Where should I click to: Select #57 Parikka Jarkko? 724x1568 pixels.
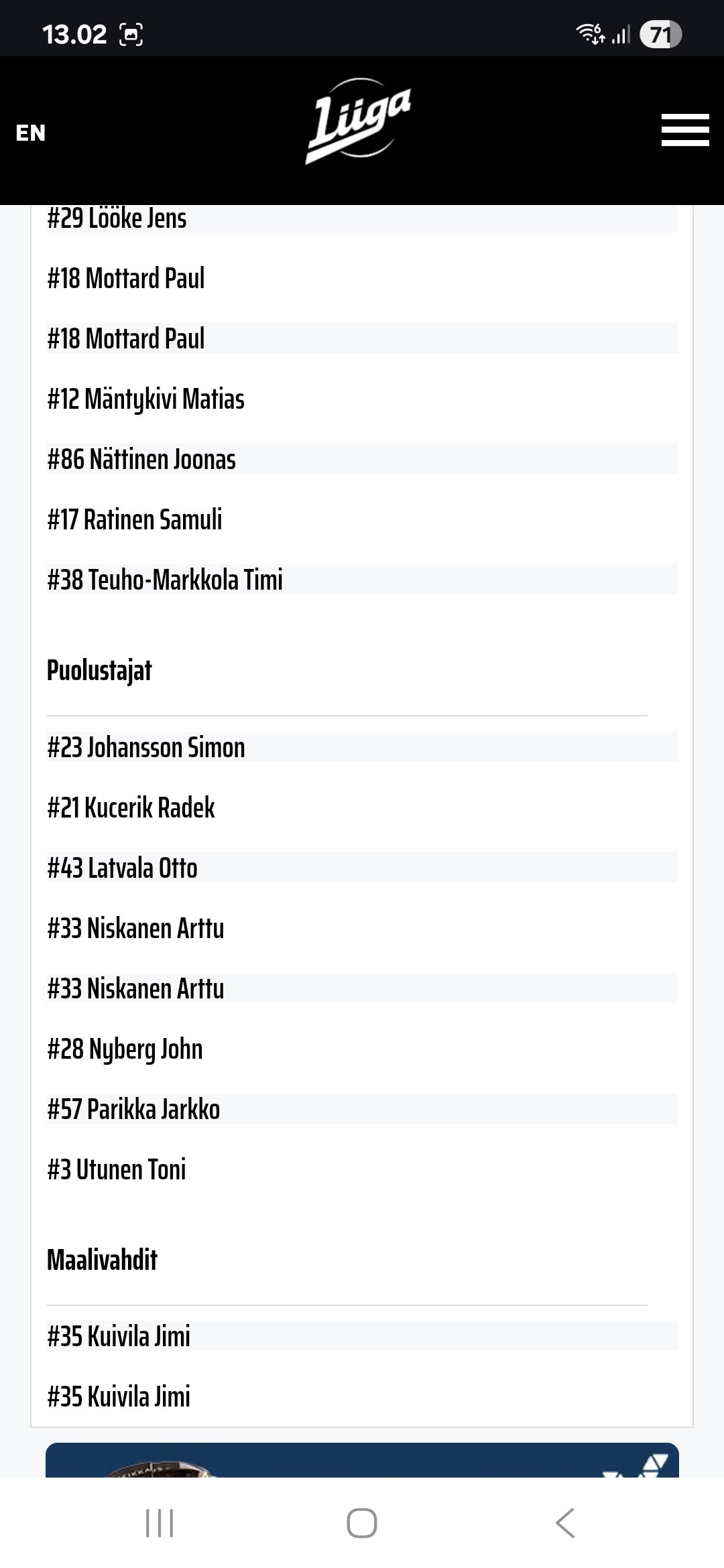134,1110
